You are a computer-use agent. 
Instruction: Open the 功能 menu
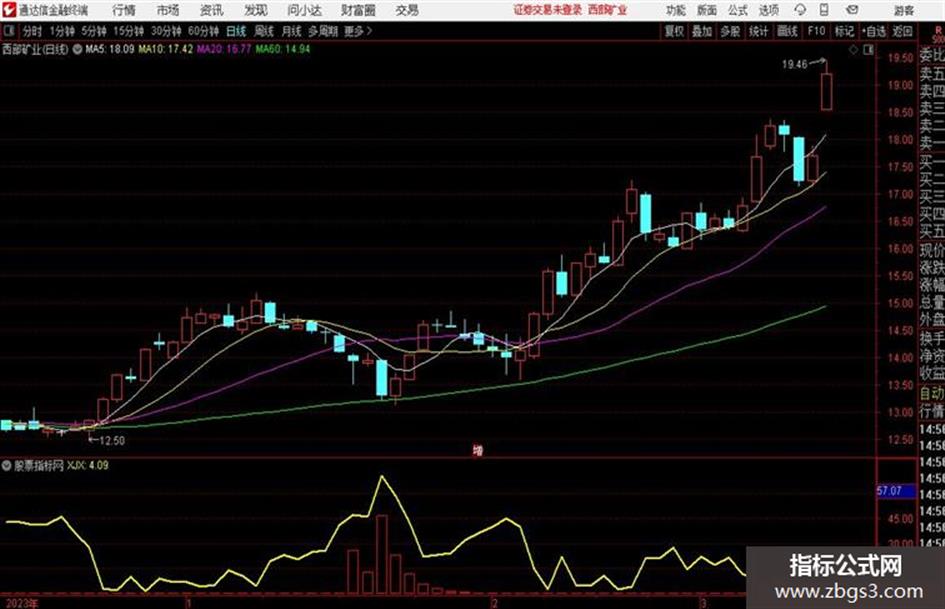pos(676,10)
